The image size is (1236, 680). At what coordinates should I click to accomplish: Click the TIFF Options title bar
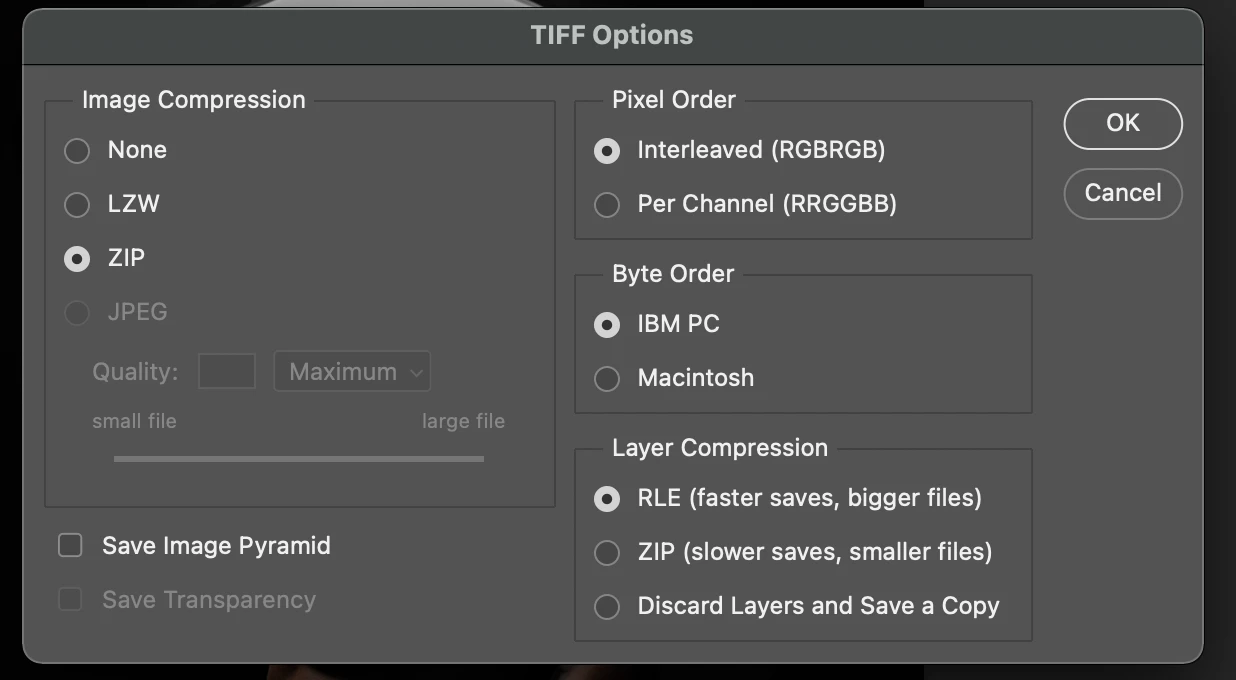click(x=612, y=36)
